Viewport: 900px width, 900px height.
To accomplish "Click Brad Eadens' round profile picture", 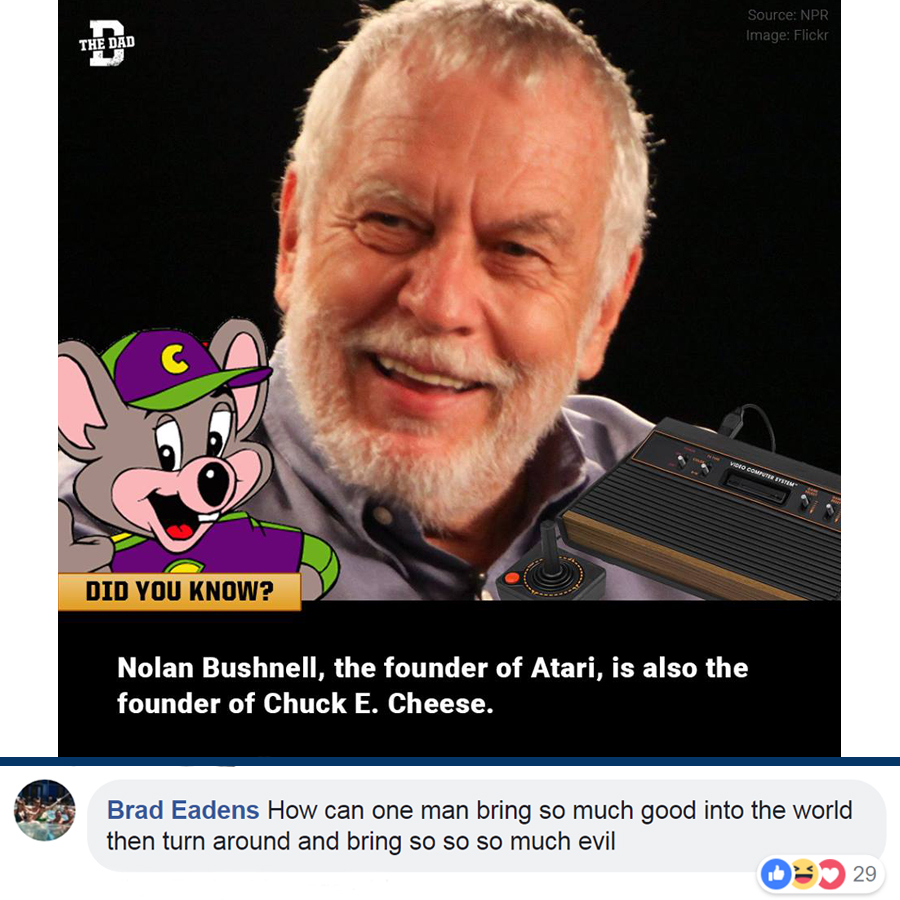I will pos(45,810).
